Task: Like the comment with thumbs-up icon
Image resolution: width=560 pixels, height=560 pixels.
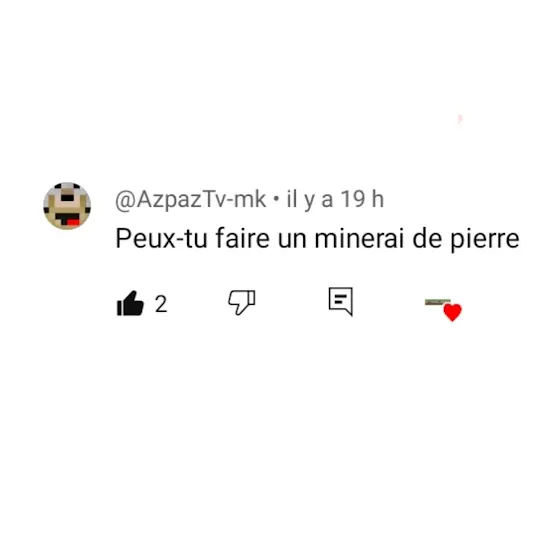Action: (x=130, y=303)
